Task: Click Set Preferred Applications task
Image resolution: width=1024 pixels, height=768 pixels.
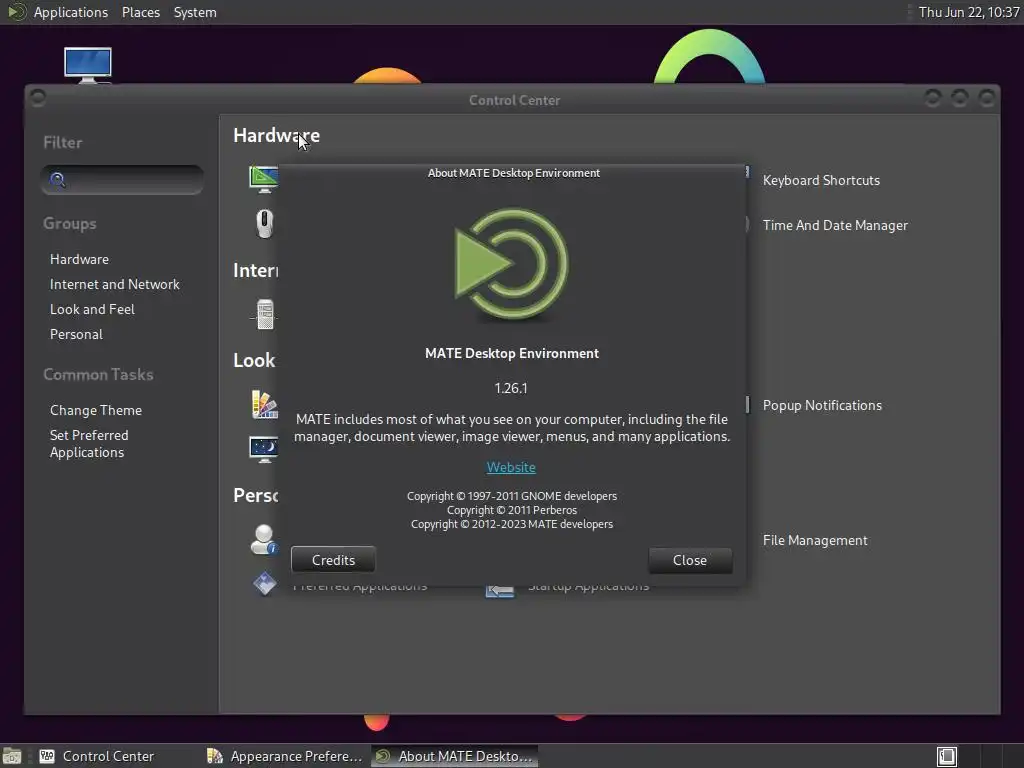Action: (x=89, y=443)
